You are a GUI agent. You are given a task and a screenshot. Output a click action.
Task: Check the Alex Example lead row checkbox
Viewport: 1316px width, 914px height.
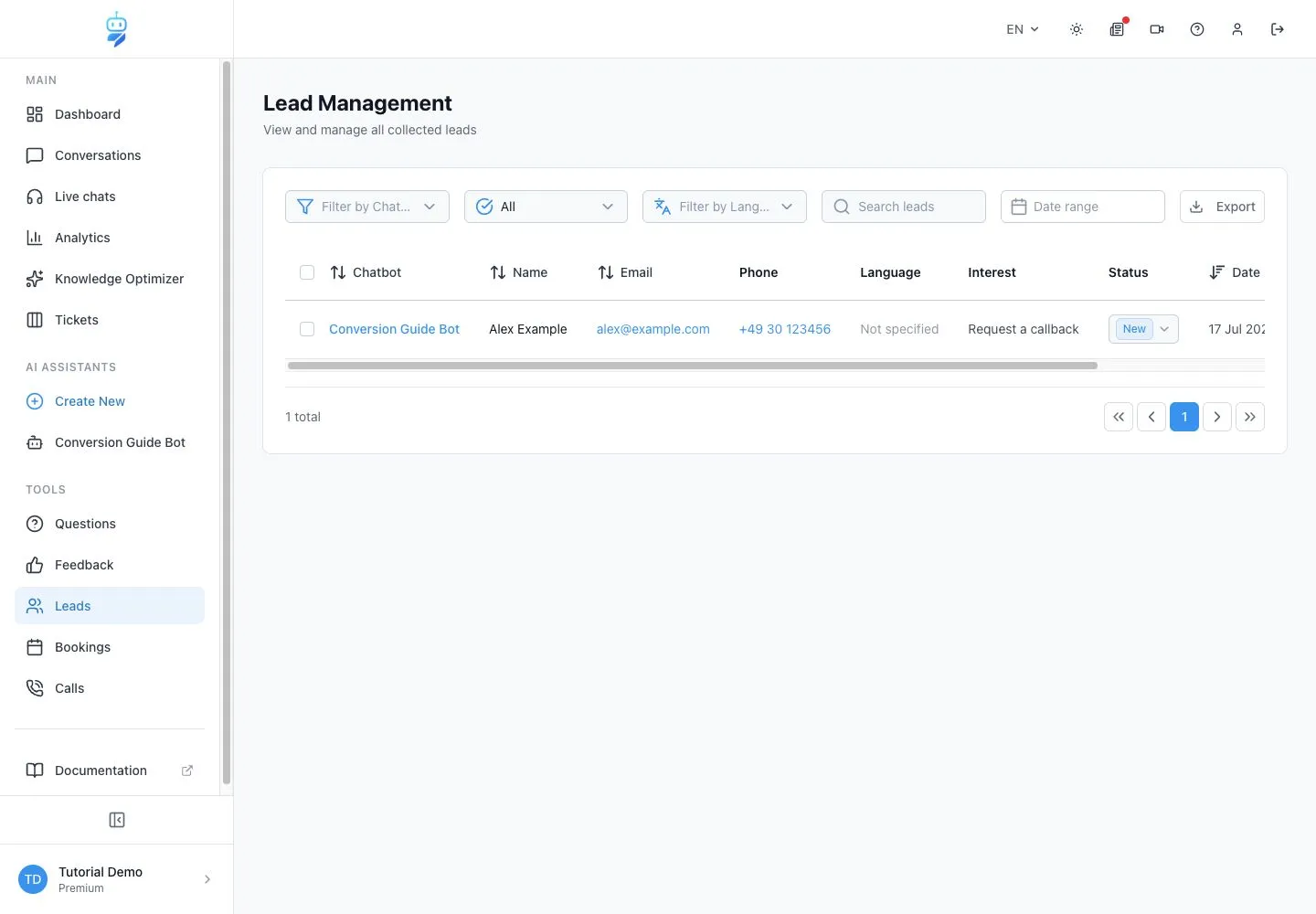[307, 329]
